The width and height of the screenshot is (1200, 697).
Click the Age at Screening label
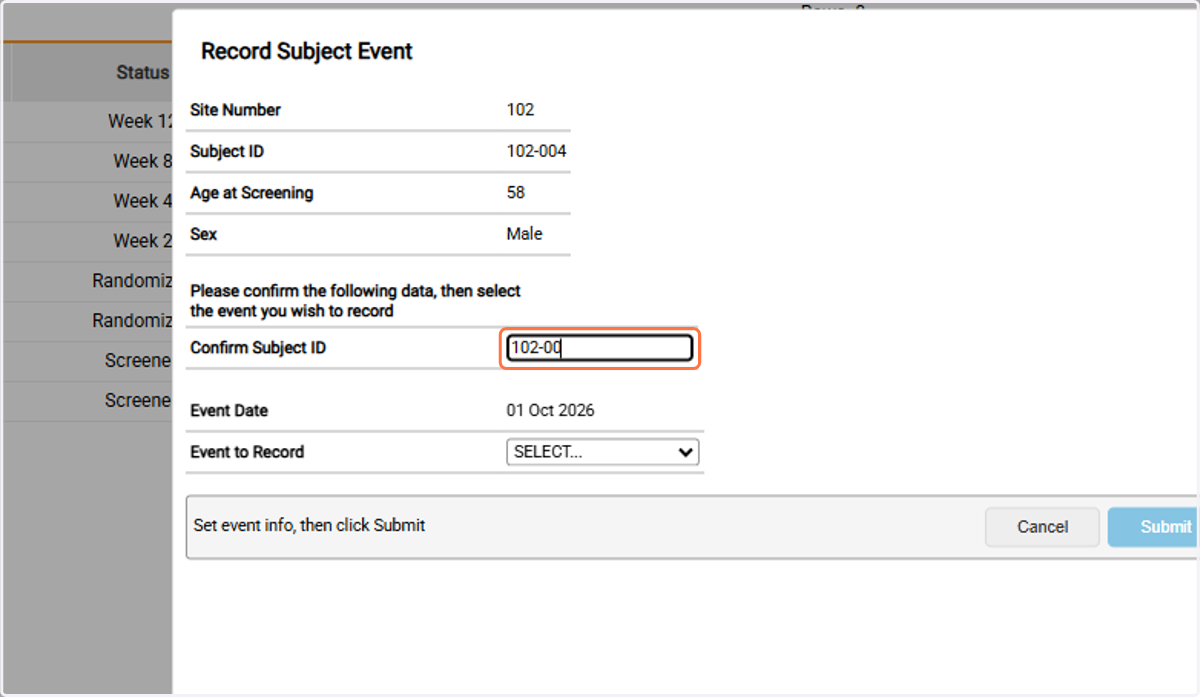pyautogui.click(x=252, y=193)
